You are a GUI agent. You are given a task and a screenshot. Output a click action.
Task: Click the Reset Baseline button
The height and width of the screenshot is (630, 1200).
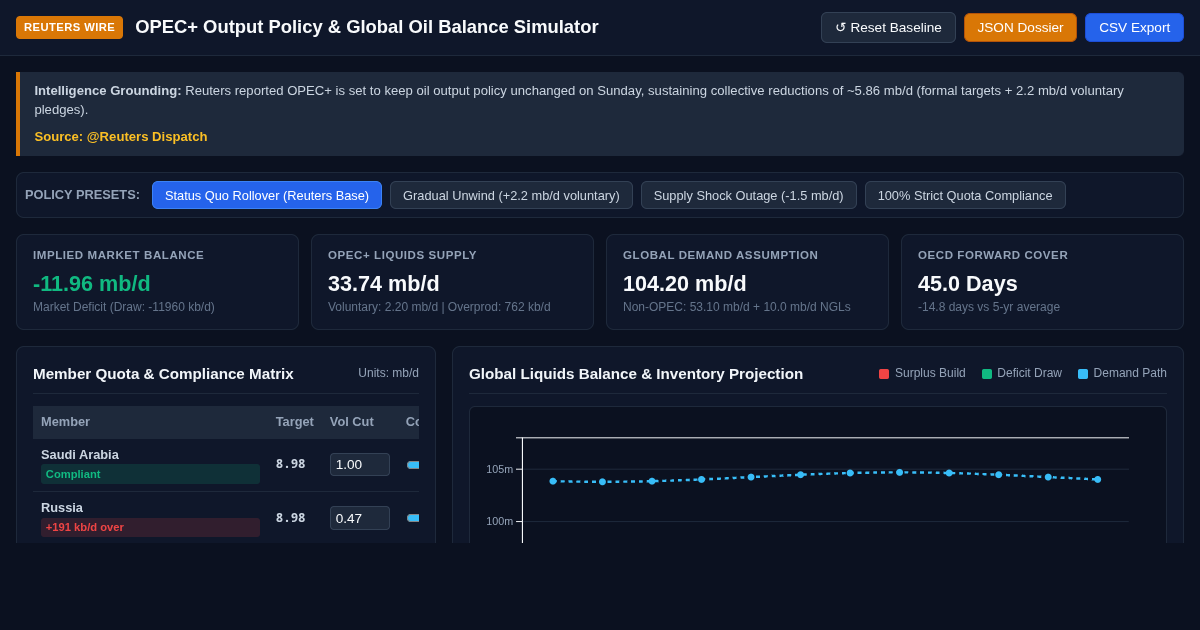(888, 27)
